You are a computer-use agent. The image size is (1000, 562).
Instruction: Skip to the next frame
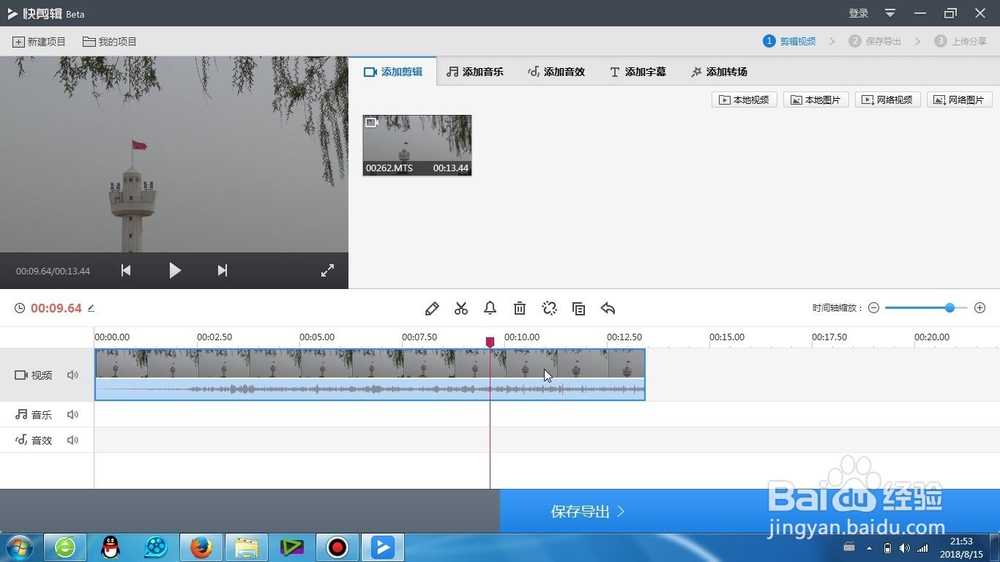click(x=222, y=270)
